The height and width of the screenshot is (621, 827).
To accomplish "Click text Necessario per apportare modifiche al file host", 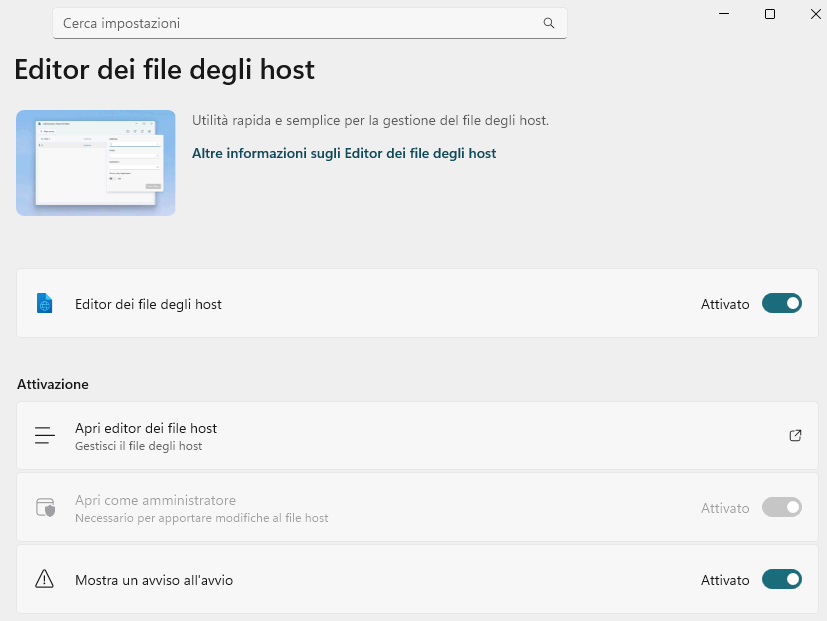I will (x=201, y=518).
